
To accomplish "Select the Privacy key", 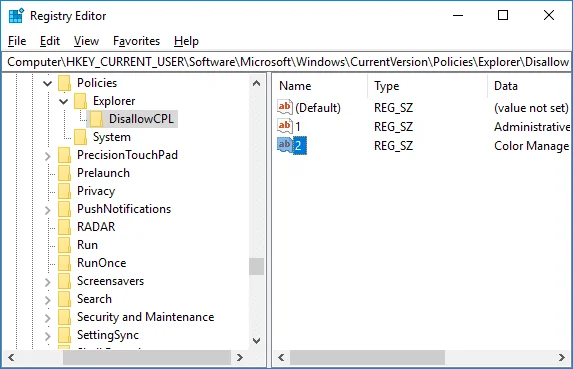I will click(x=96, y=191).
